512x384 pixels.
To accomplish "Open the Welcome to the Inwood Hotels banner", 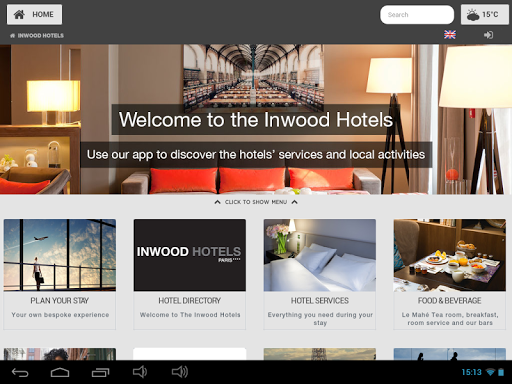I will tap(256, 119).
